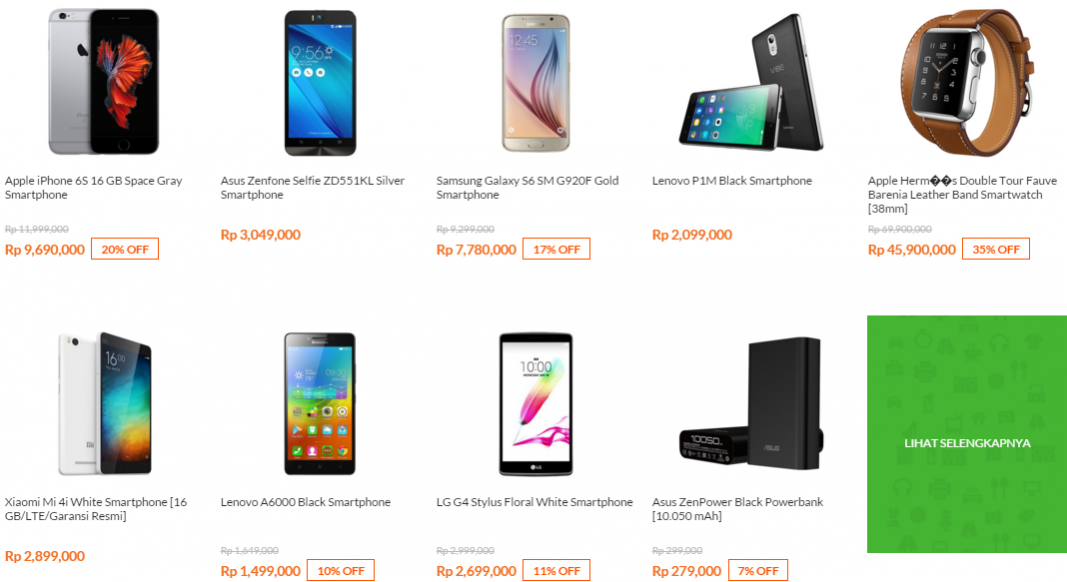Open Samsung Galaxy S6 SM G920F title
The width and height of the screenshot is (1067, 582).
[527, 187]
